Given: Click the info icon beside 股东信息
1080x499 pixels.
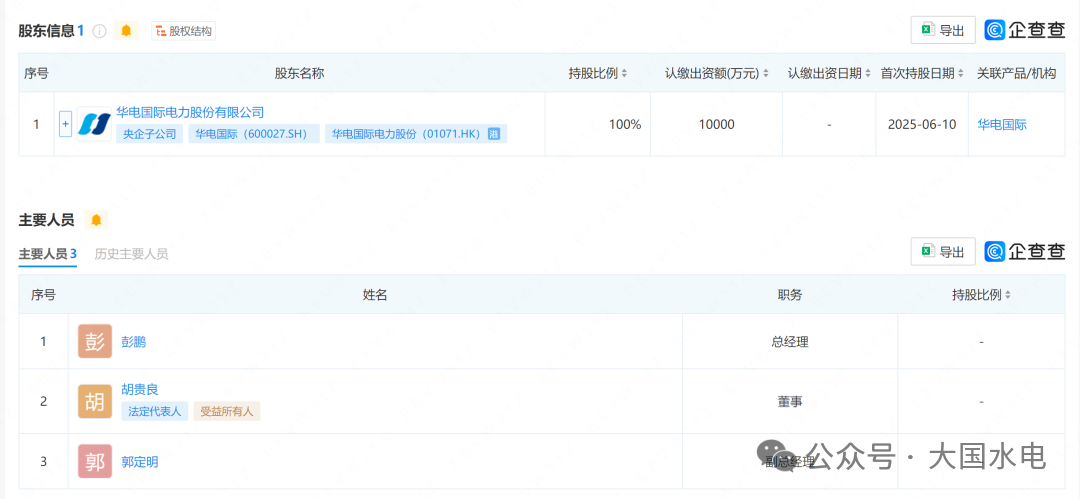Looking at the screenshot, I should tap(99, 31).
